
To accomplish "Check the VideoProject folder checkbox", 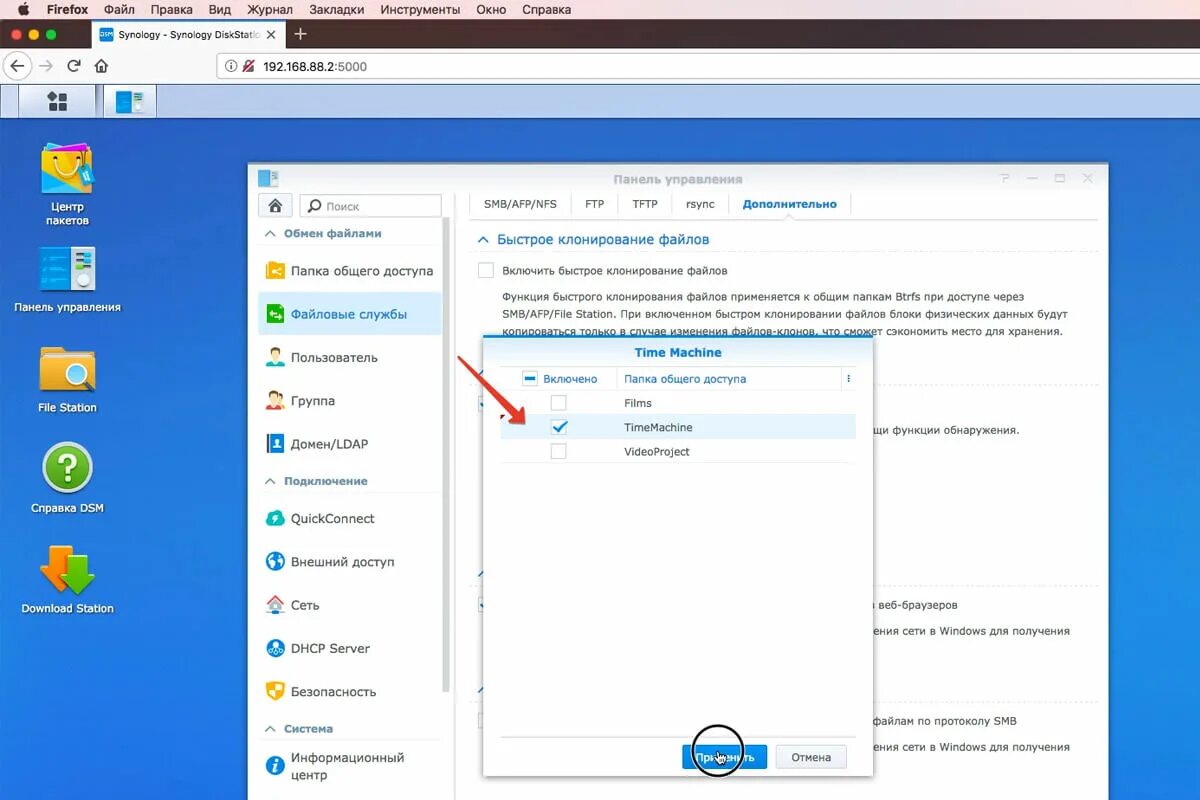I will point(558,451).
